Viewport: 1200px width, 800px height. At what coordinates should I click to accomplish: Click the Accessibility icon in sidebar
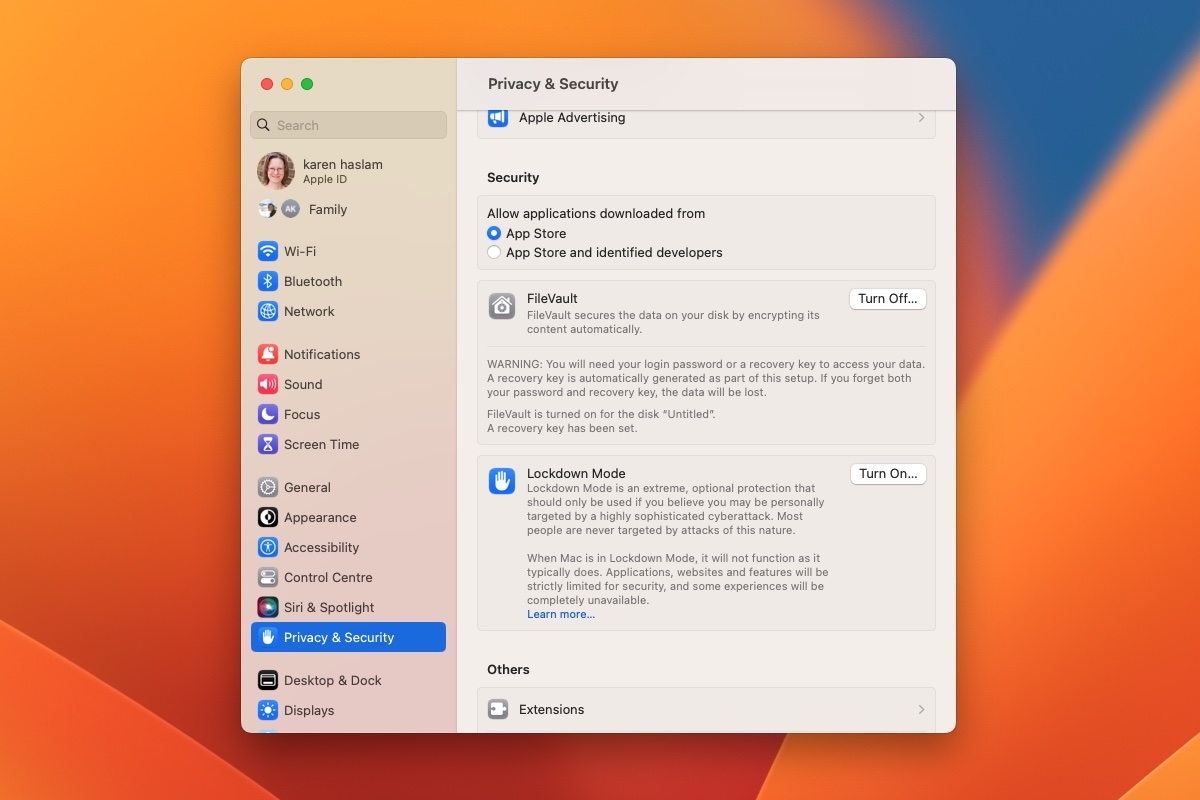coord(267,547)
